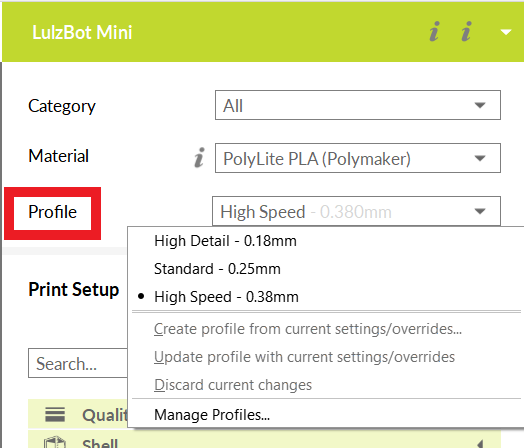Click the Quality section hamburger icon

tap(55, 415)
